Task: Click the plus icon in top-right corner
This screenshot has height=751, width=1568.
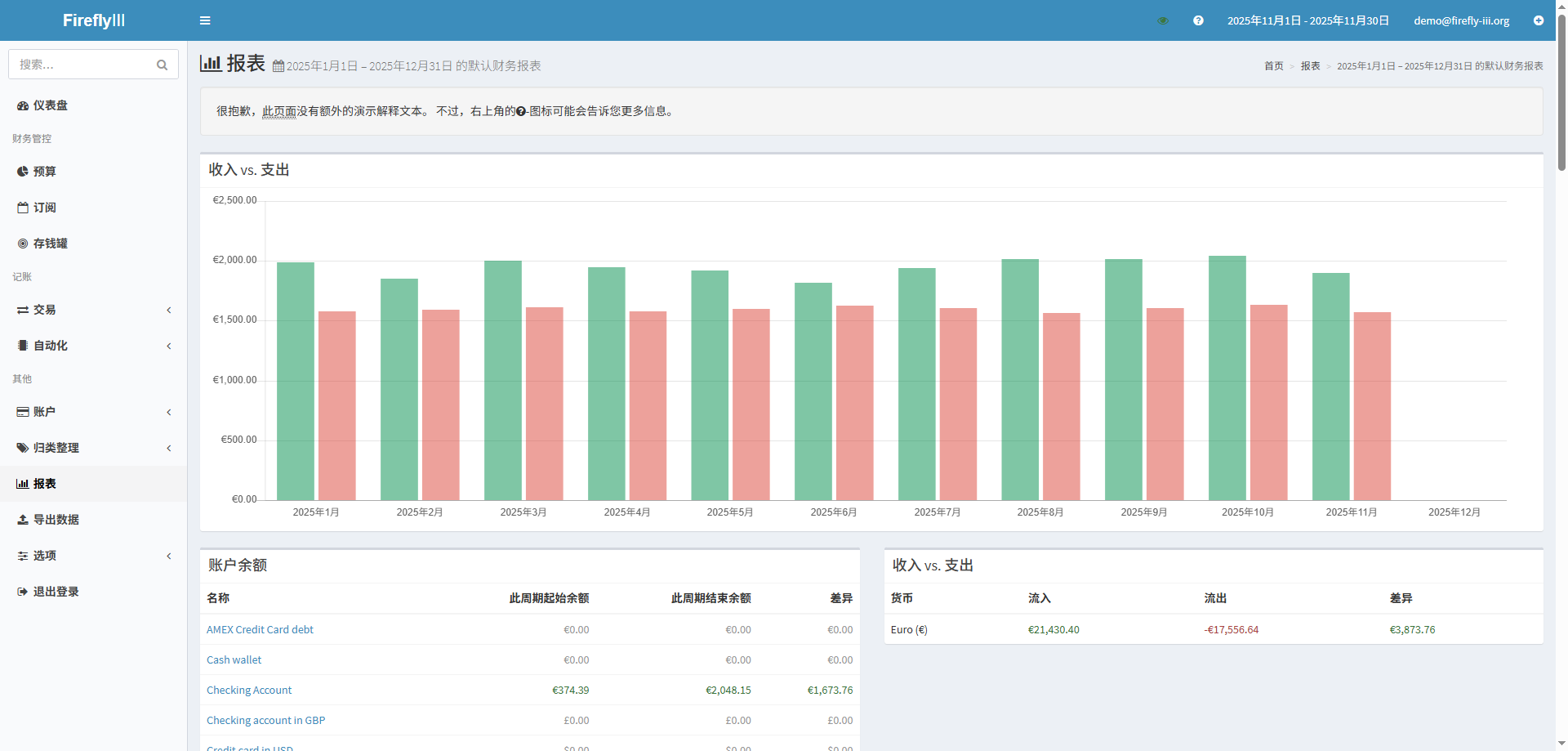Action: (x=1539, y=20)
